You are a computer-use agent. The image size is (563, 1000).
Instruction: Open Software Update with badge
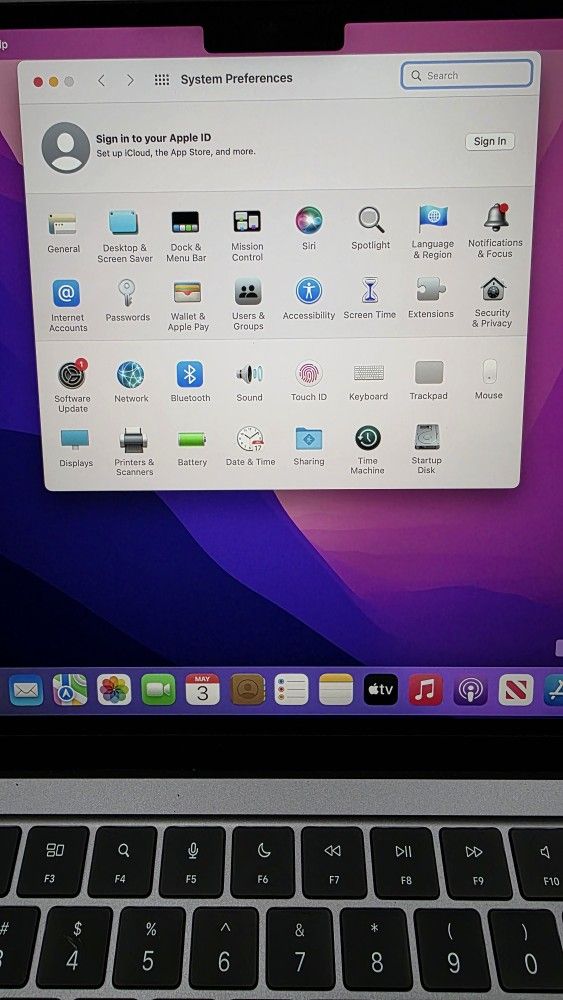pyautogui.click(x=72, y=374)
